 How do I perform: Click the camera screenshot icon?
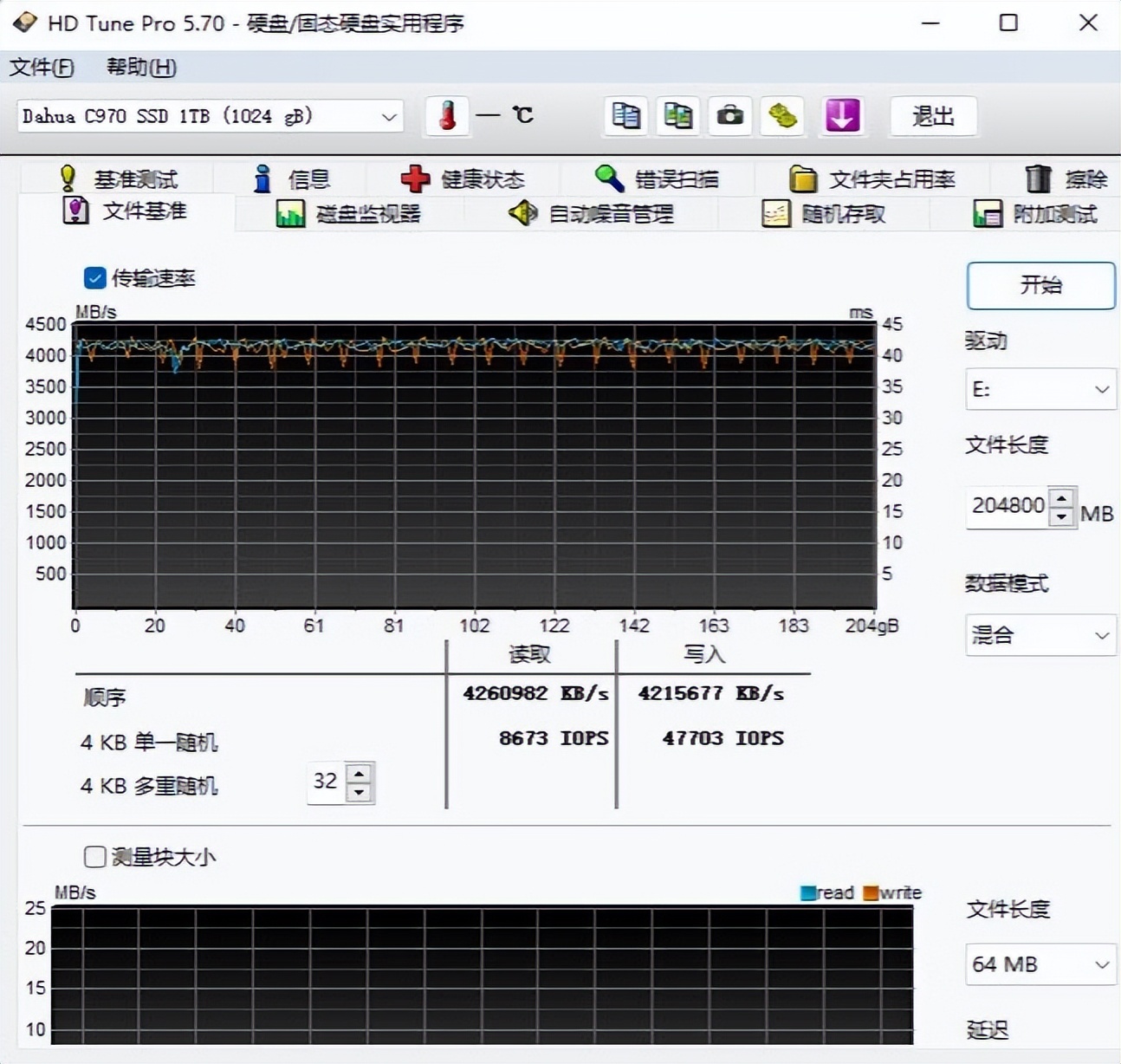[x=729, y=115]
